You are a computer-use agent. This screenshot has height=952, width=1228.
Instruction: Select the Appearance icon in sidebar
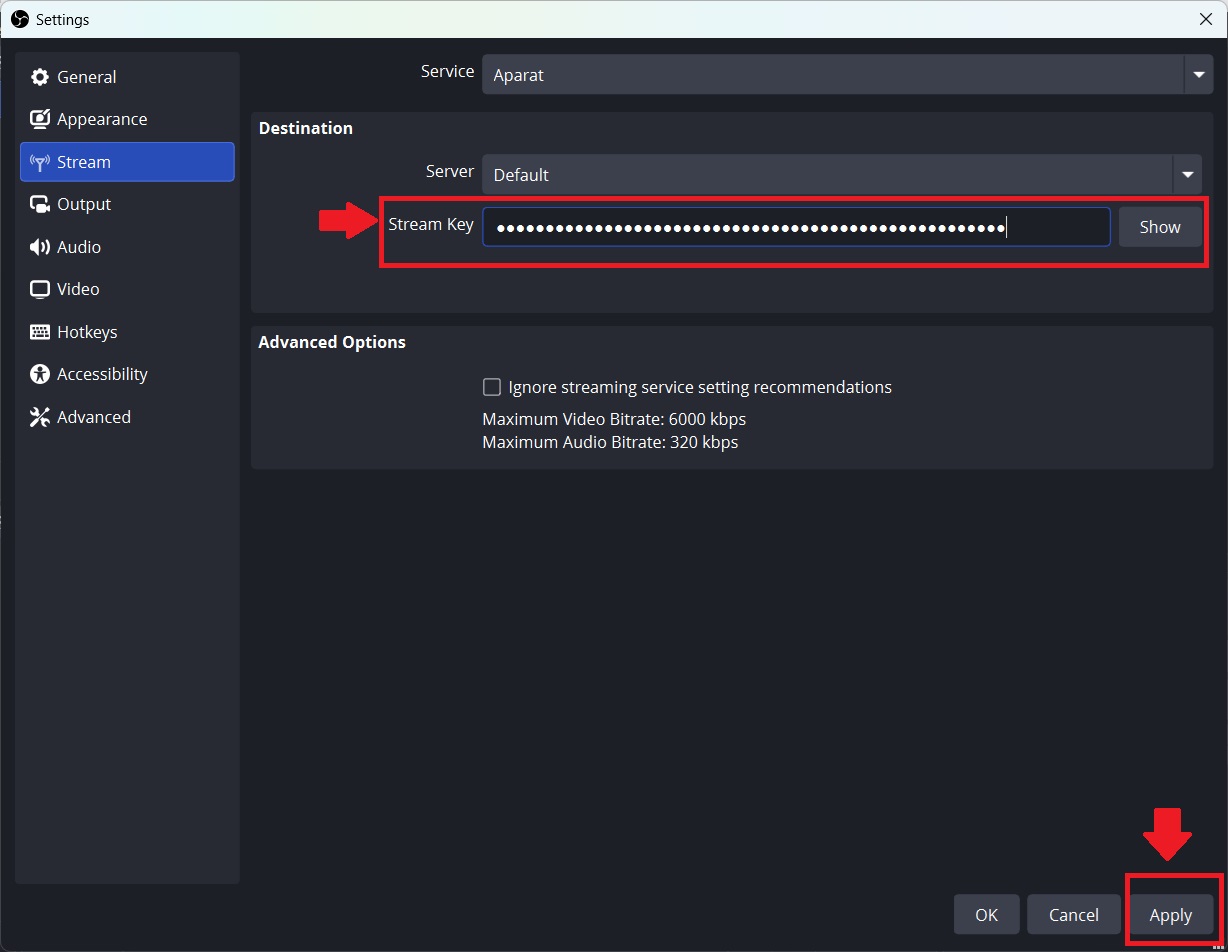[x=40, y=119]
